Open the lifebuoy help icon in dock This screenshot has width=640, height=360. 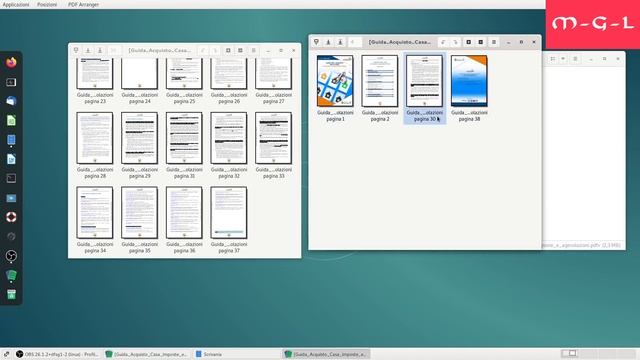point(11,217)
